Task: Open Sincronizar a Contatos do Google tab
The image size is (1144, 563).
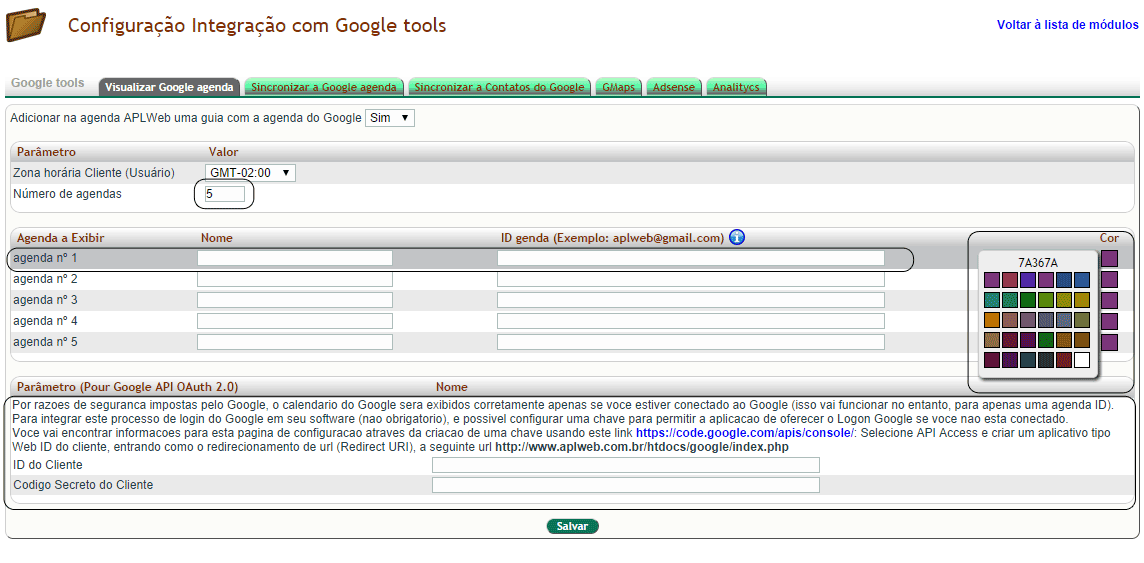Action: [x=500, y=87]
